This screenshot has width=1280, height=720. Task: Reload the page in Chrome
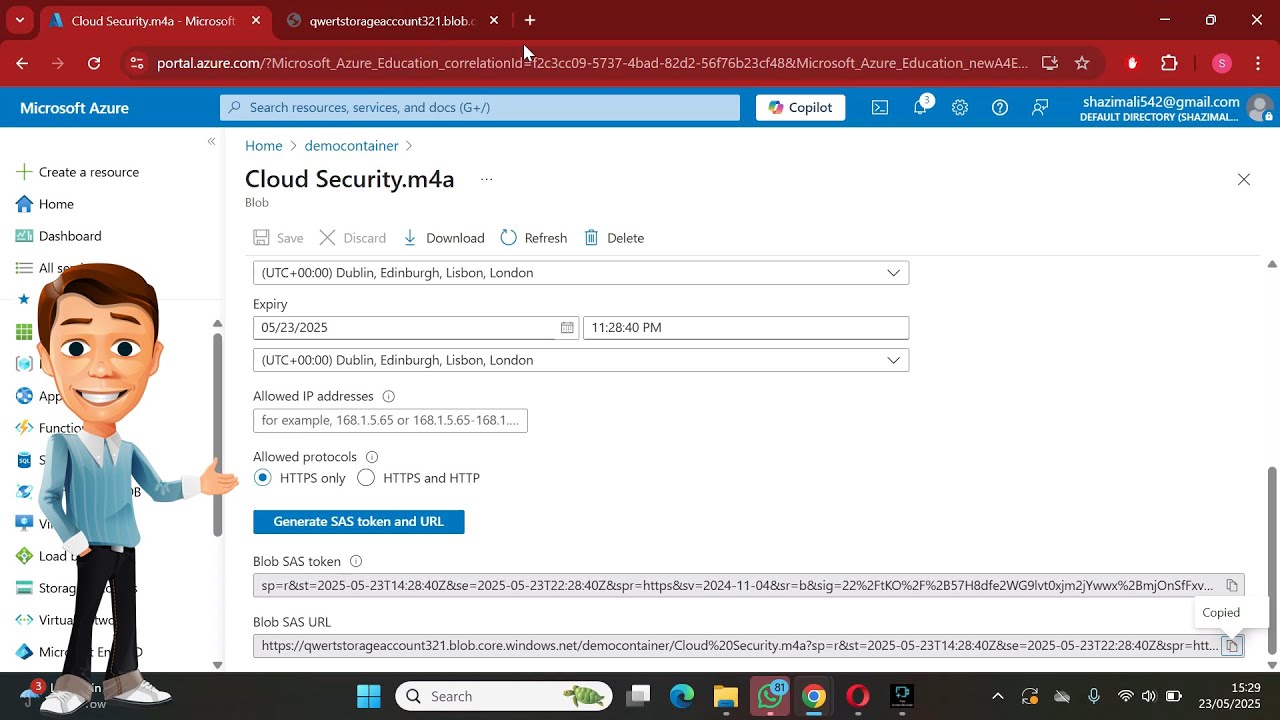point(94,63)
